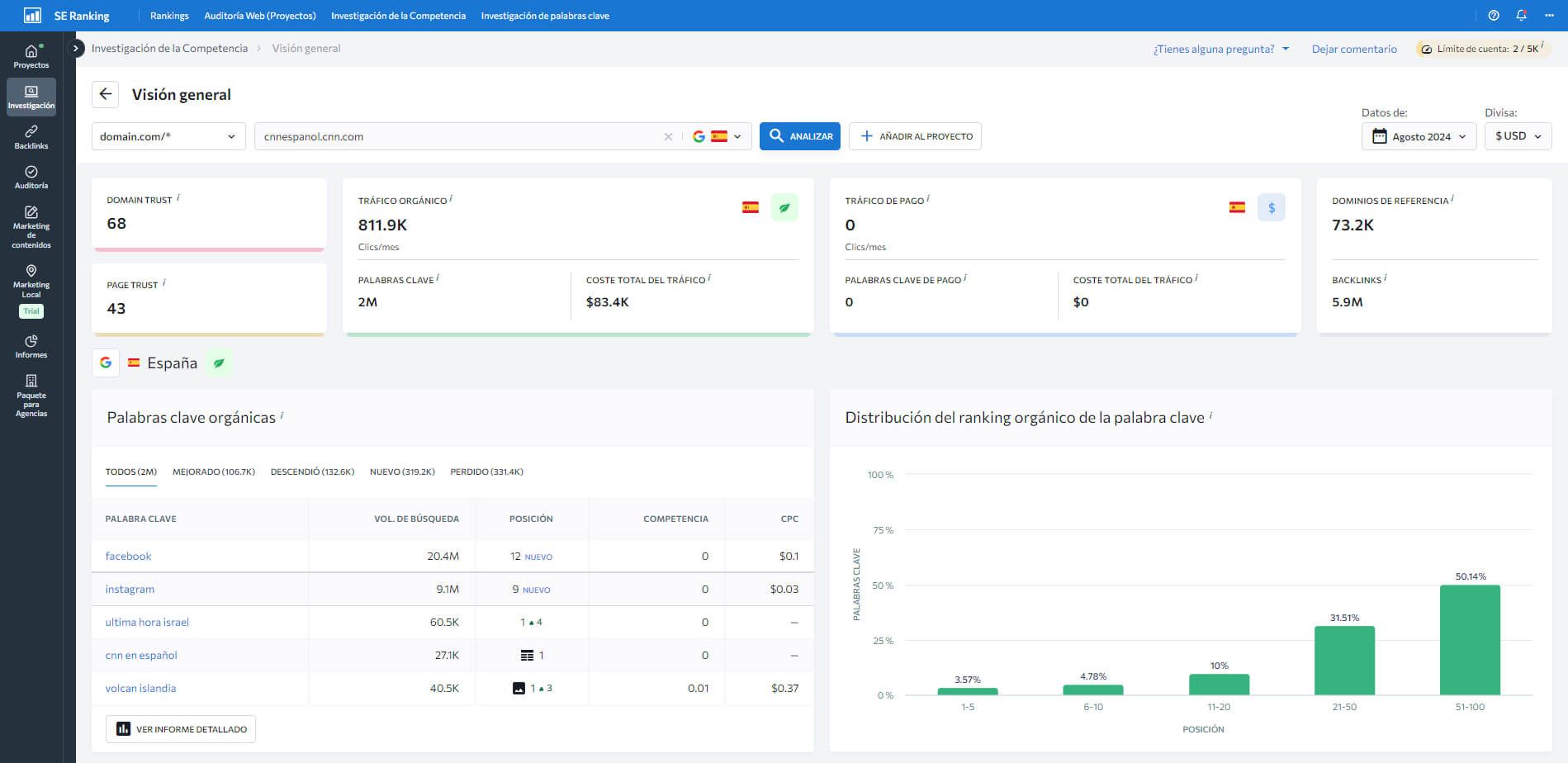Click the dollar icon in Tráfico de Pago
The height and width of the screenshot is (763, 1568).
(1272, 207)
